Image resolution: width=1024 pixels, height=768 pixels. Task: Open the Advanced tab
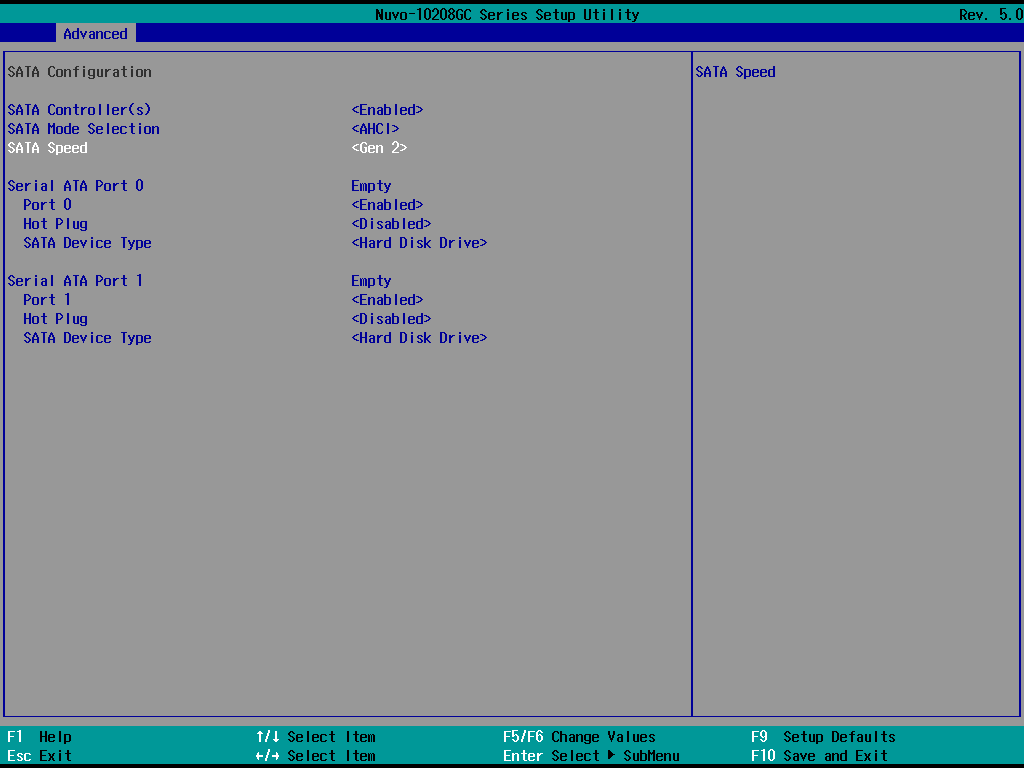(95, 34)
